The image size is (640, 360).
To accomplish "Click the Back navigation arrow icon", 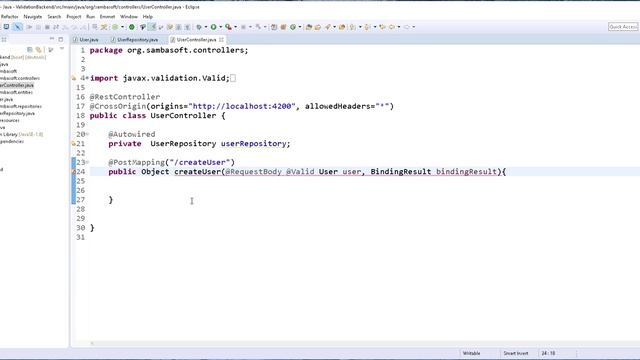I will [392, 27].
